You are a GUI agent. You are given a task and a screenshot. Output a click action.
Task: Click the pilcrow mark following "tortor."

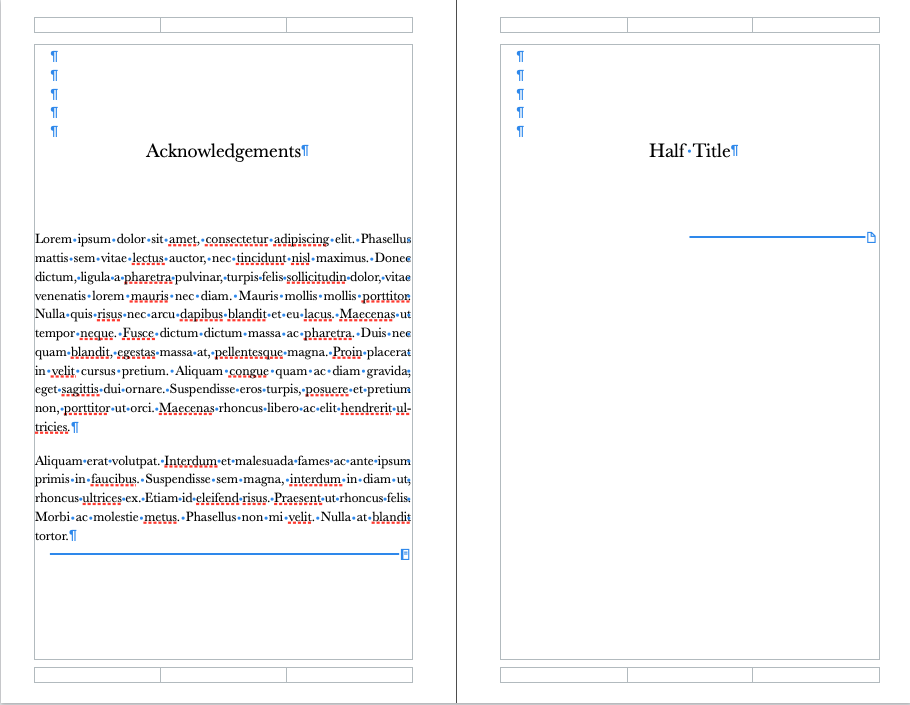pos(71,535)
